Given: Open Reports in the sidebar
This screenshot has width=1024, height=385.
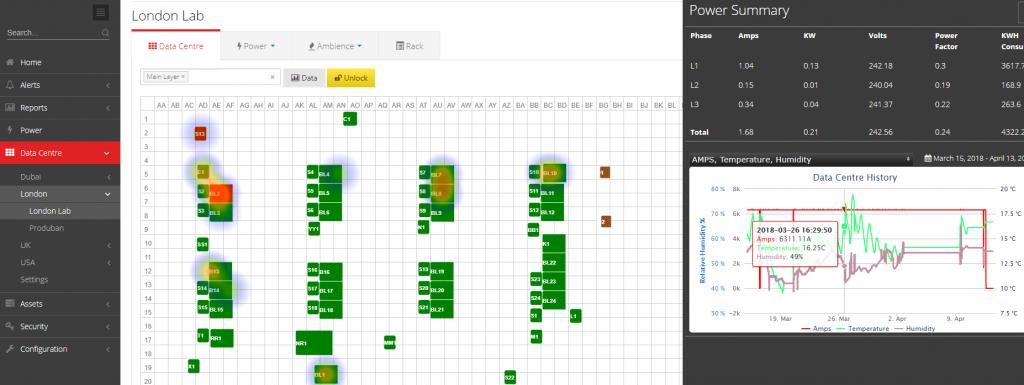Looking at the screenshot, I should coord(33,108).
